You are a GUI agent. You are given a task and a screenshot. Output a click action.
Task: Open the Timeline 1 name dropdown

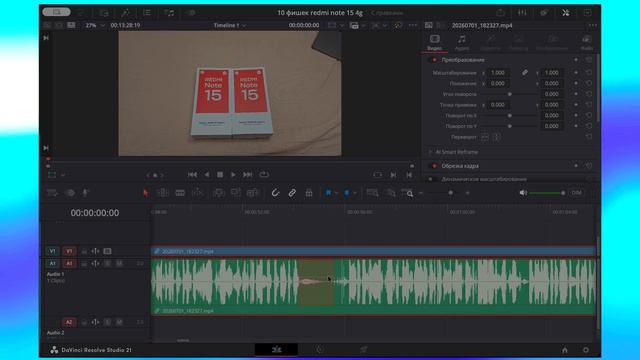tap(230, 25)
